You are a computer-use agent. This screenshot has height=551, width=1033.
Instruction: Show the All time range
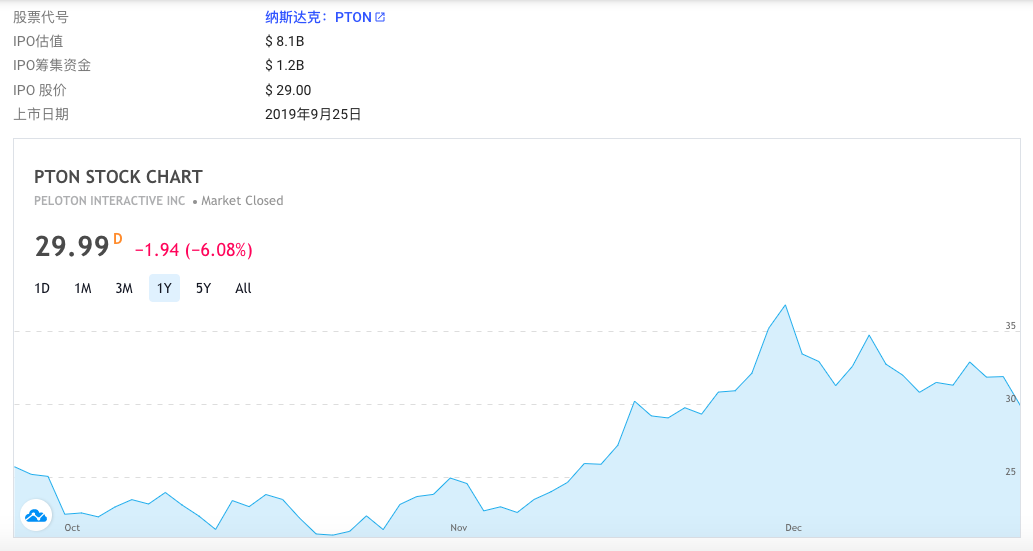[x=243, y=288]
